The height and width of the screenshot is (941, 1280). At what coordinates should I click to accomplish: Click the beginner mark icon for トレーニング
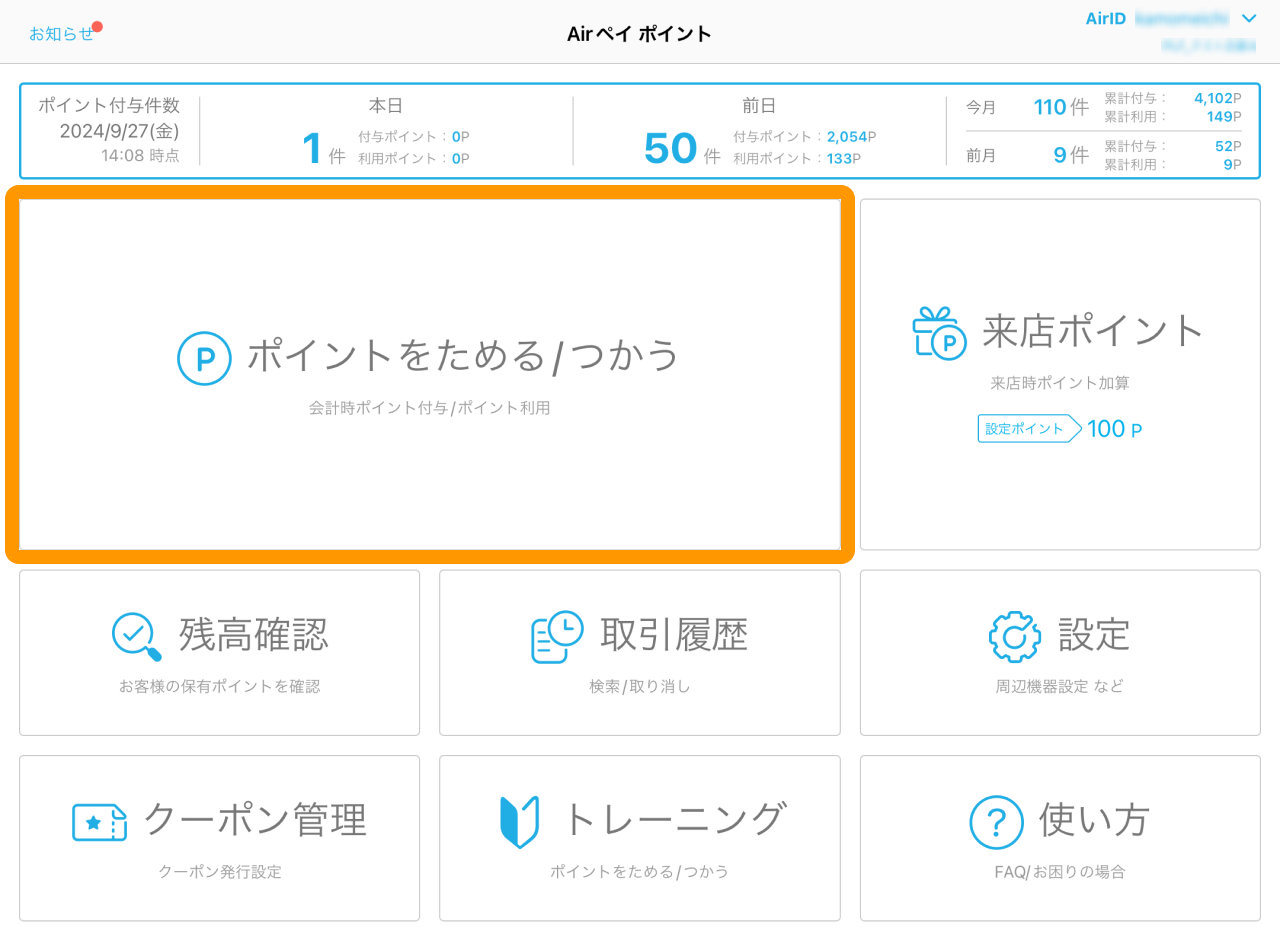pos(519,822)
